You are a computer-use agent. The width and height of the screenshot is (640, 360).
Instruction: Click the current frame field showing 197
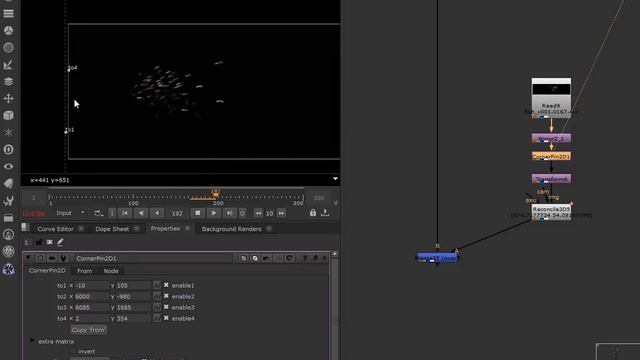click(177, 213)
